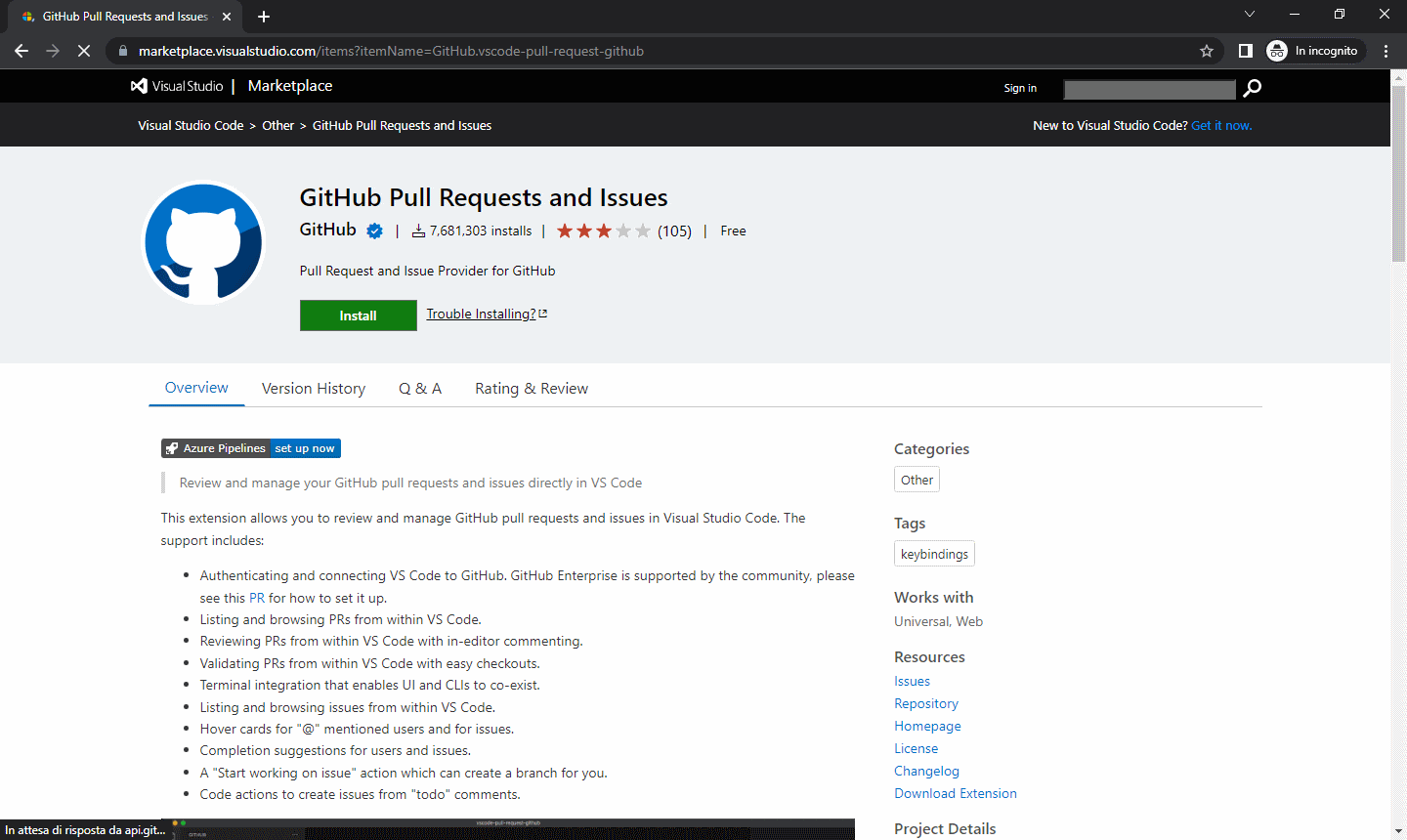Go to Visual Studio Code breadcrumb
Screen dimensions: 1407x840
click(191, 126)
